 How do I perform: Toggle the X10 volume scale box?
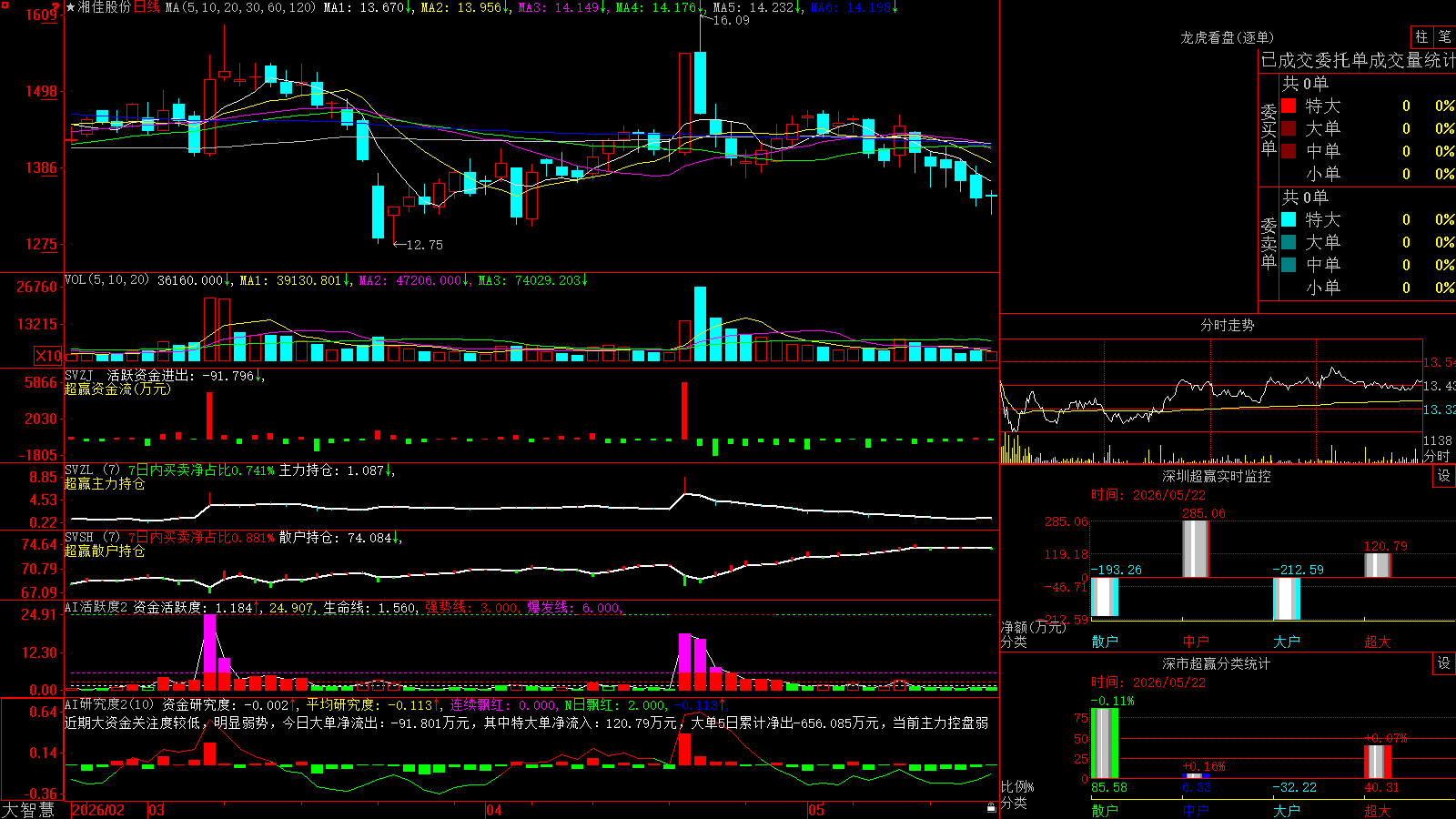coord(49,356)
